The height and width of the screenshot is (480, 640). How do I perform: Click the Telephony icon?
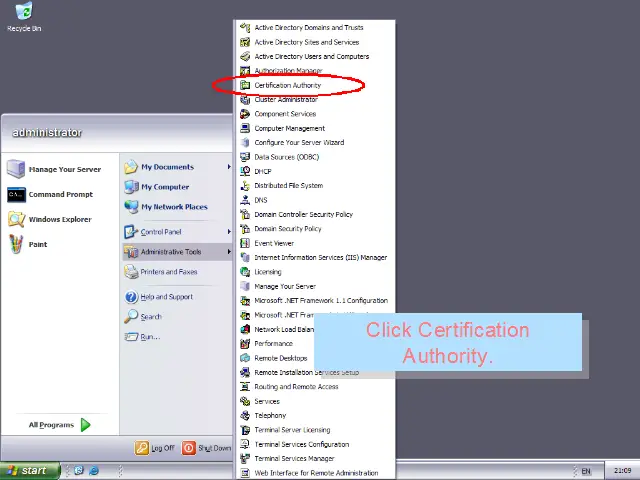(245, 416)
